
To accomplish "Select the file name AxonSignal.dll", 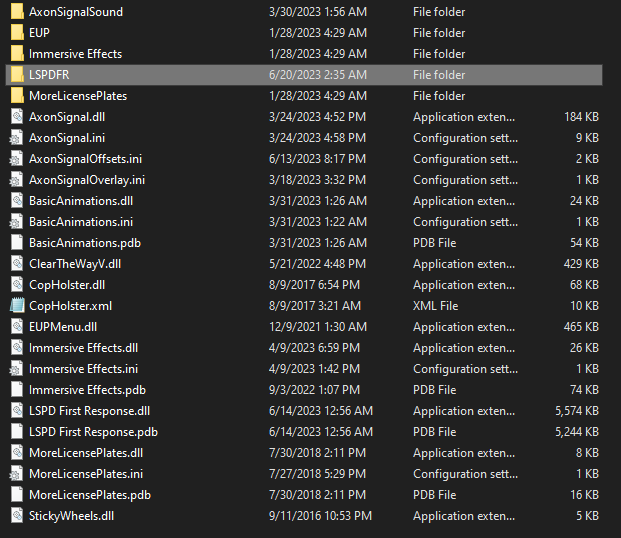I will 67,117.
